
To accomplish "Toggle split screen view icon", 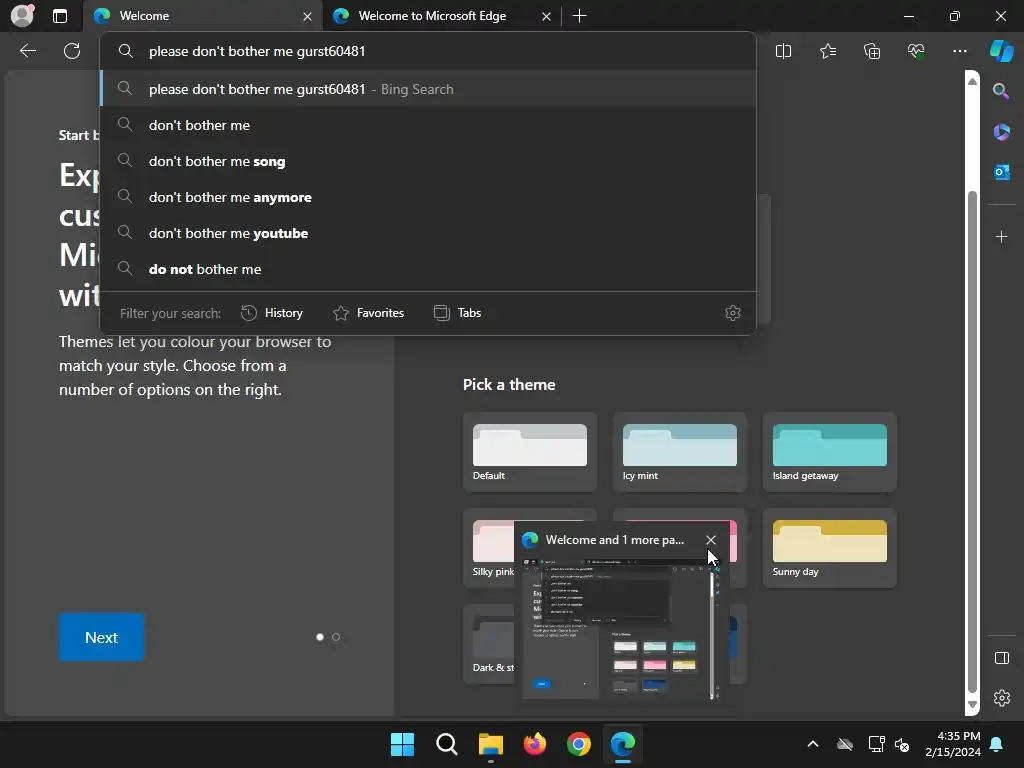I will (x=783, y=51).
